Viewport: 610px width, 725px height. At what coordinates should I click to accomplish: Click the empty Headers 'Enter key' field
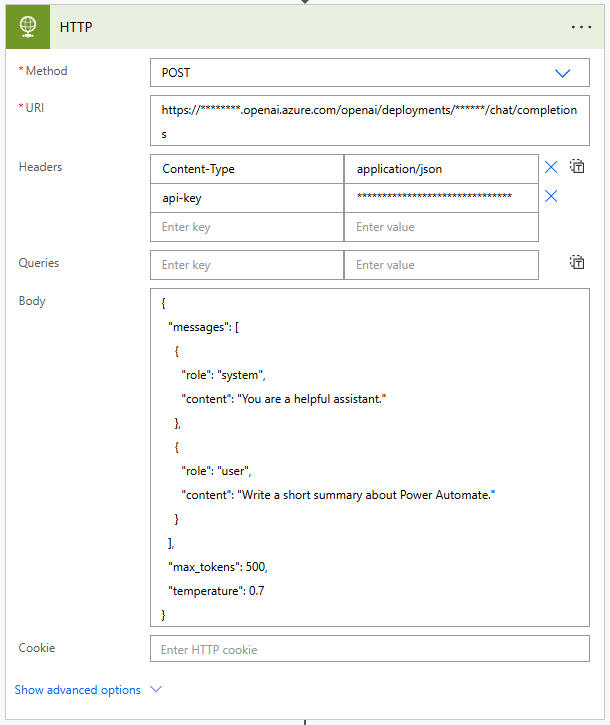click(246, 227)
